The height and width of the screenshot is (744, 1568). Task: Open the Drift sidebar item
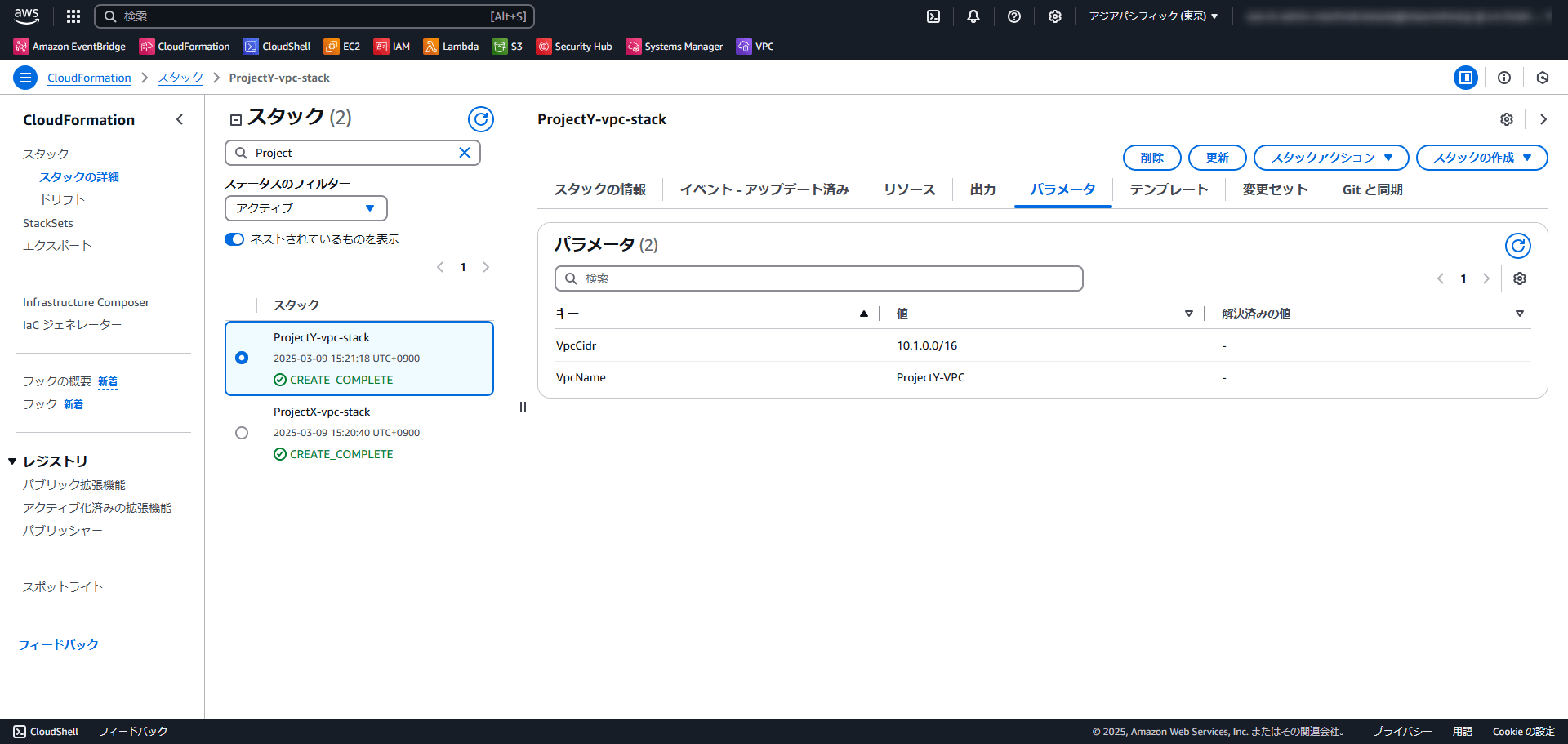click(x=62, y=199)
